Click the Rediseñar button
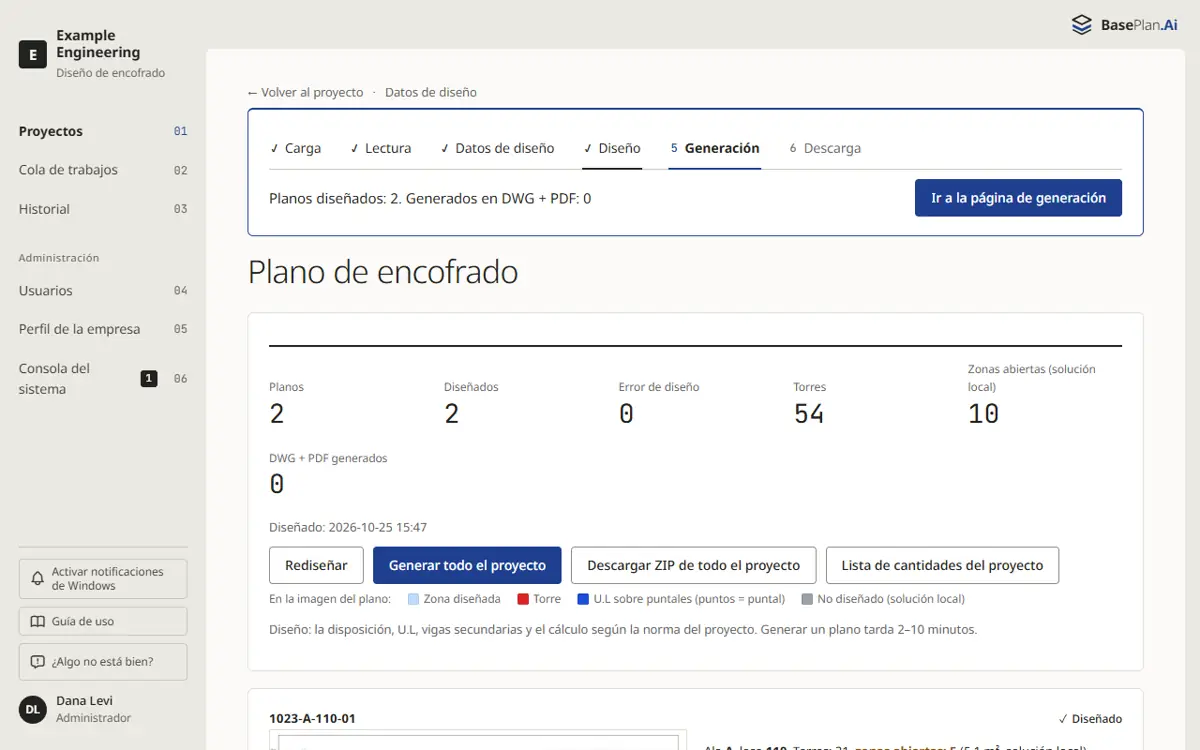Viewport: 1200px width, 750px height. [316, 565]
